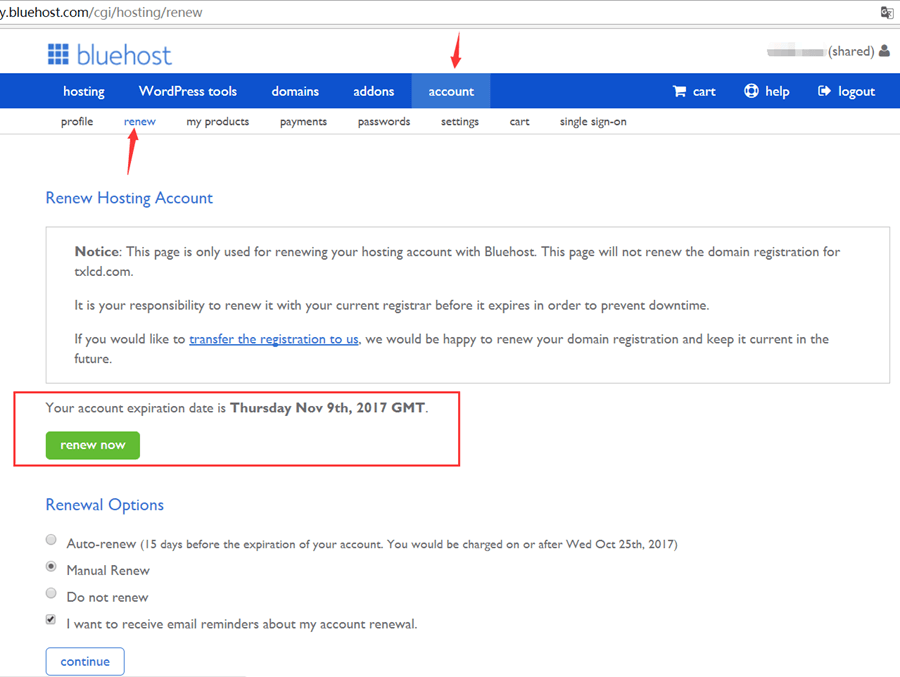900x677 pixels.
Task: Follow the transfer the registration to us link
Action: (x=274, y=339)
